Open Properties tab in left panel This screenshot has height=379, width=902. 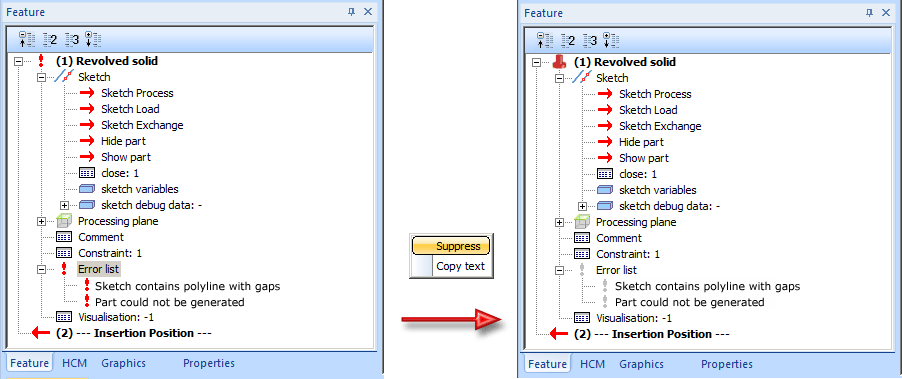pyautogui.click(x=209, y=363)
